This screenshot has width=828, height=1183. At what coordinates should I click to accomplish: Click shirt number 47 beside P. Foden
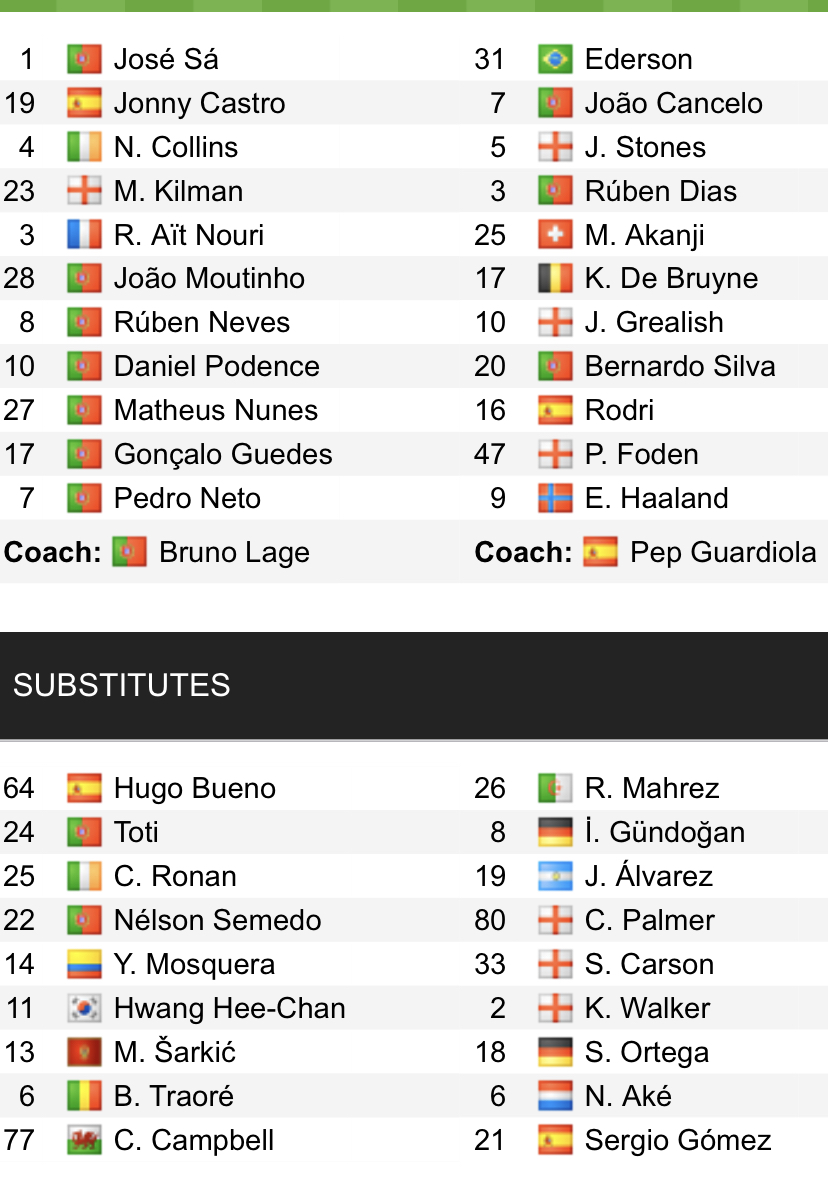click(490, 454)
